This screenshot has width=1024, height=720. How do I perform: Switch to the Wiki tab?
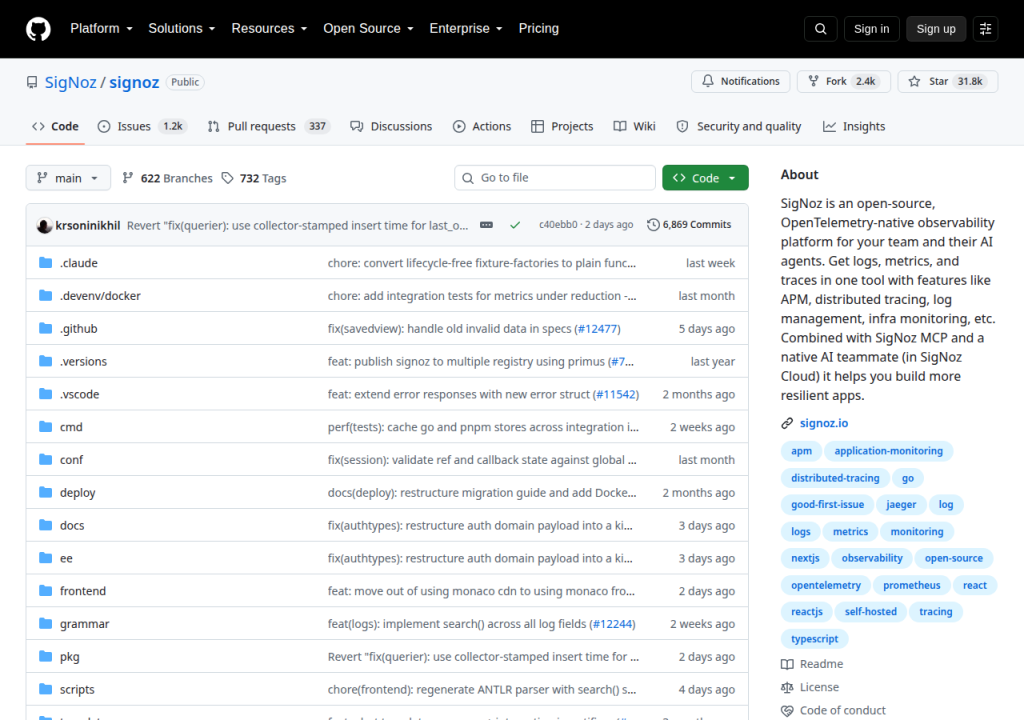point(635,127)
